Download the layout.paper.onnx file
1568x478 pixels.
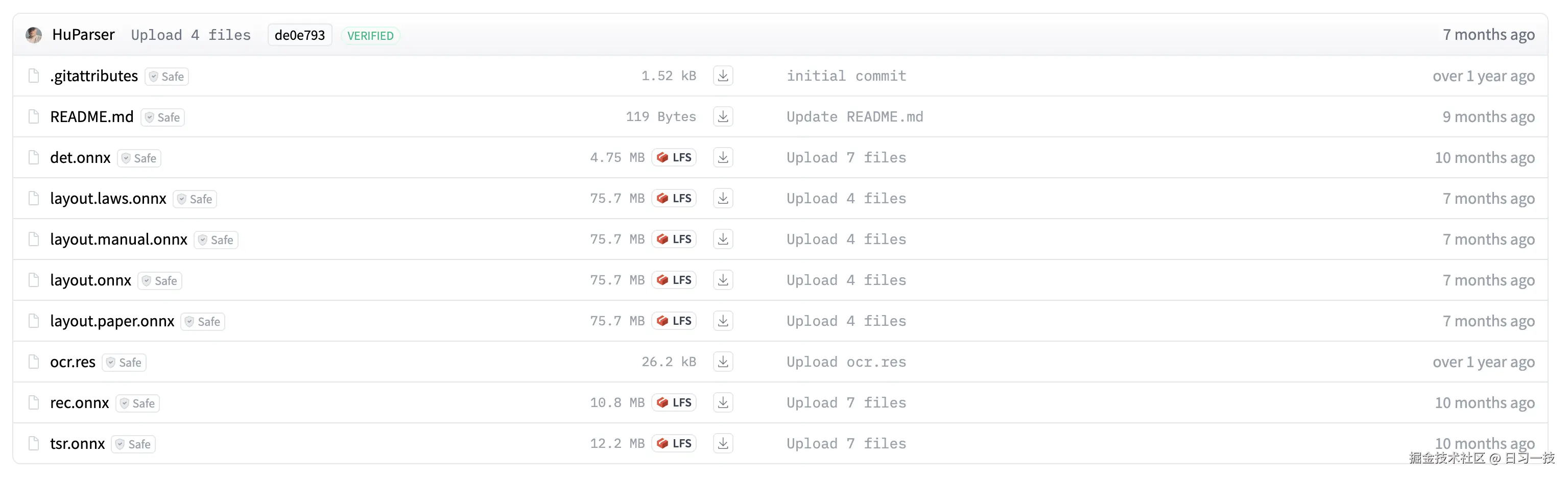pyautogui.click(x=723, y=321)
